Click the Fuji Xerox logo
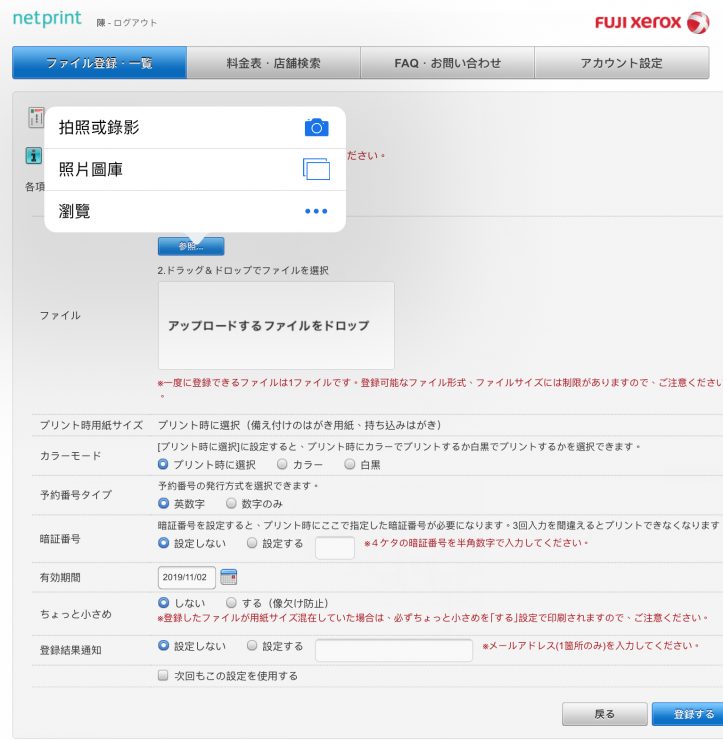The height and width of the screenshot is (740, 723). tap(651, 22)
